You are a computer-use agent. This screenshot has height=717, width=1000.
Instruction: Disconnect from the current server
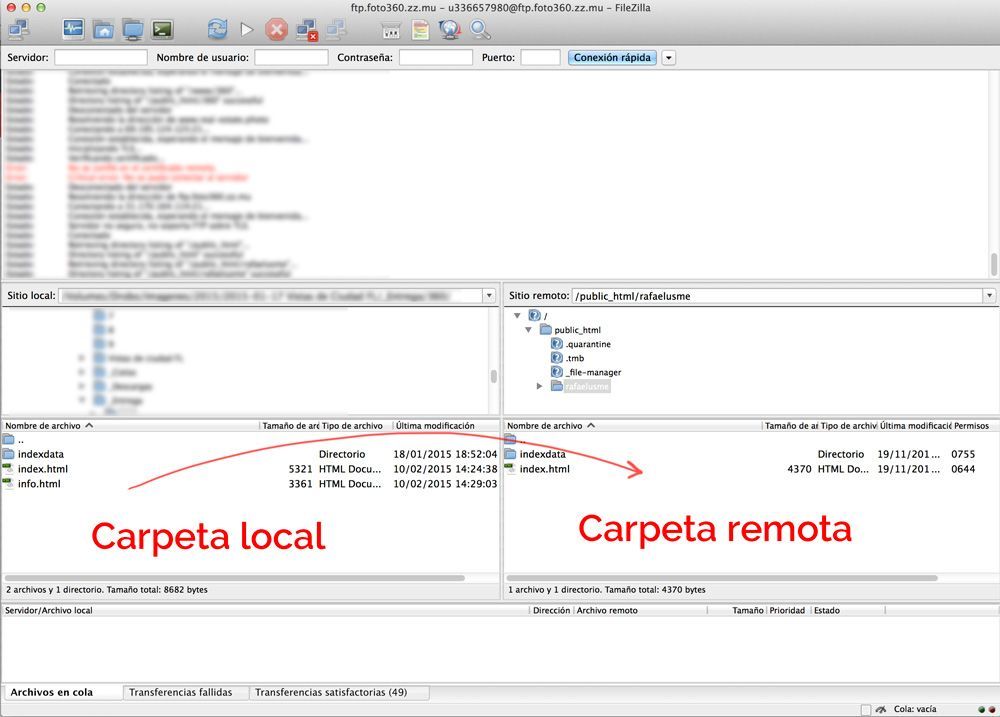click(307, 29)
